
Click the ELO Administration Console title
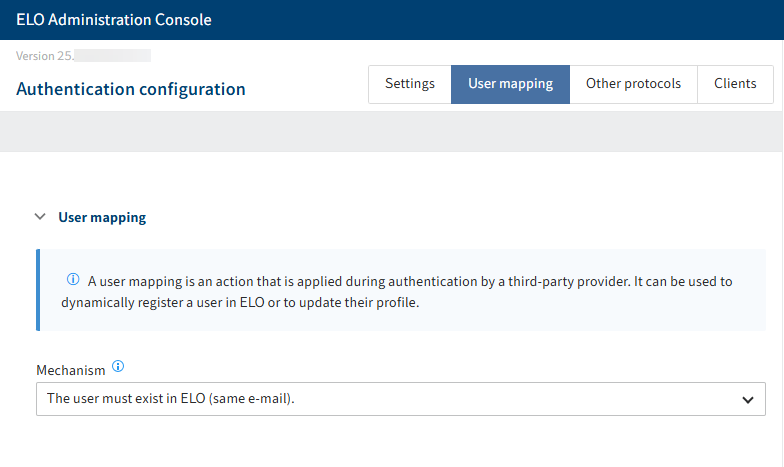pyautogui.click(x=114, y=20)
